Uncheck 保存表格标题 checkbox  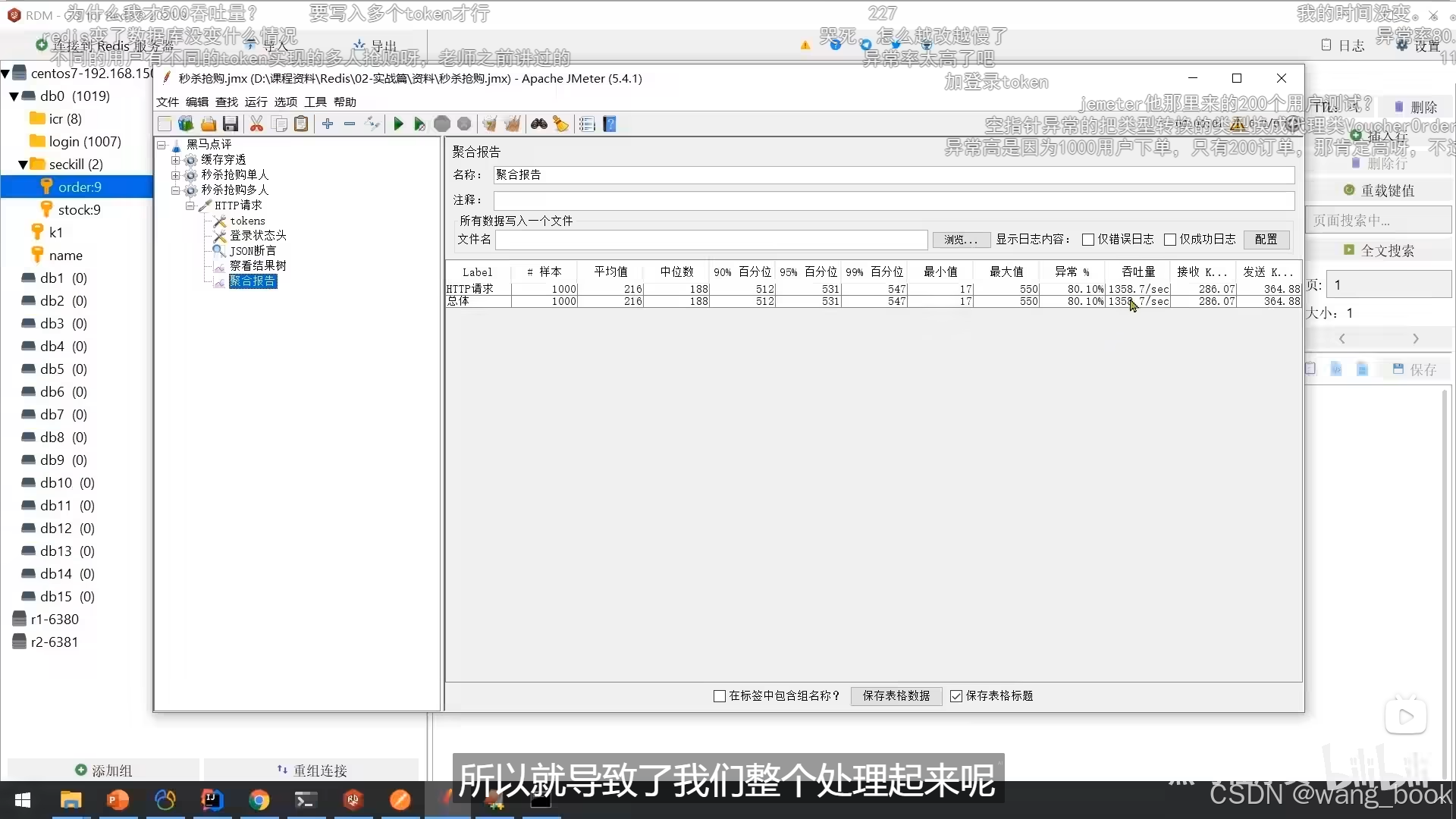[x=956, y=696]
